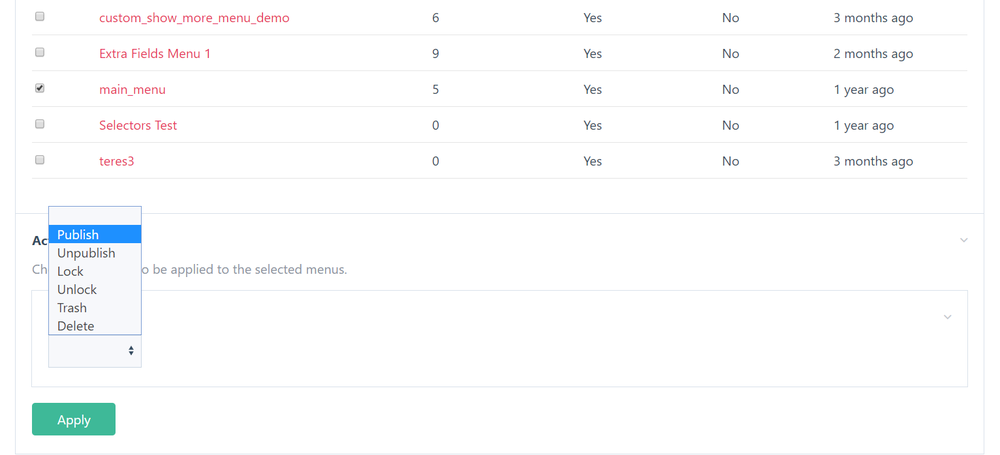Pick the Lock action option

click(x=95, y=271)
